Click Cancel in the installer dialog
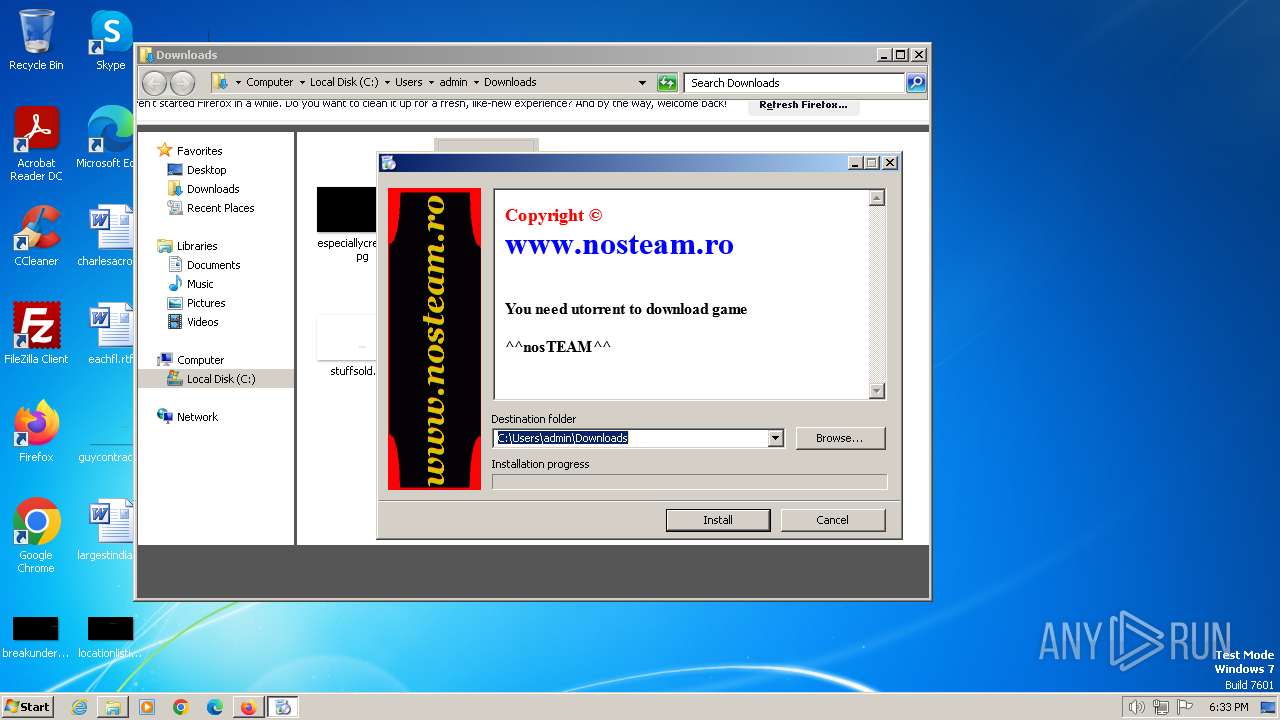This screenshot has height=720, width=1280. (832, 520)
